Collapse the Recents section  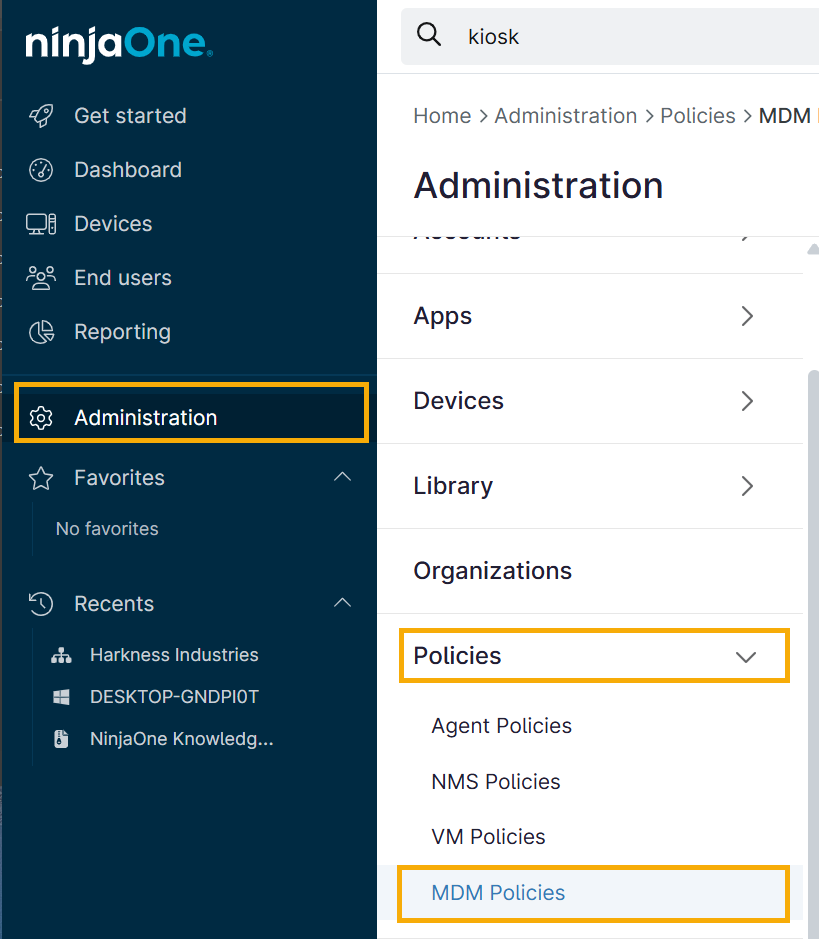(343, 603)
